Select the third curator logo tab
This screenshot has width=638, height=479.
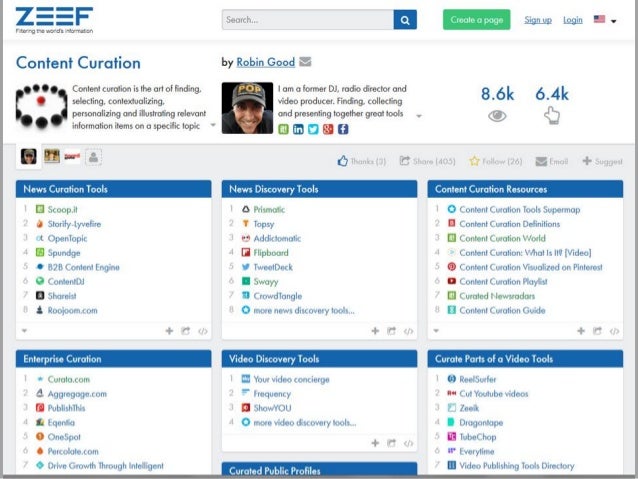point(72,156)
